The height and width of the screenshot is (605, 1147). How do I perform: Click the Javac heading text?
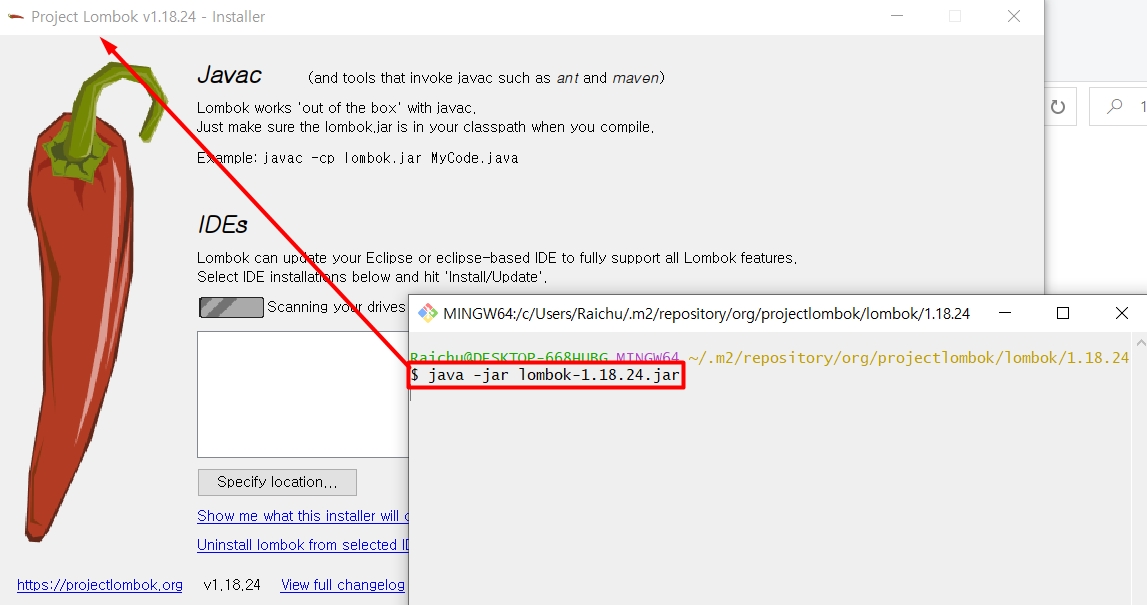tap(229, 75)
